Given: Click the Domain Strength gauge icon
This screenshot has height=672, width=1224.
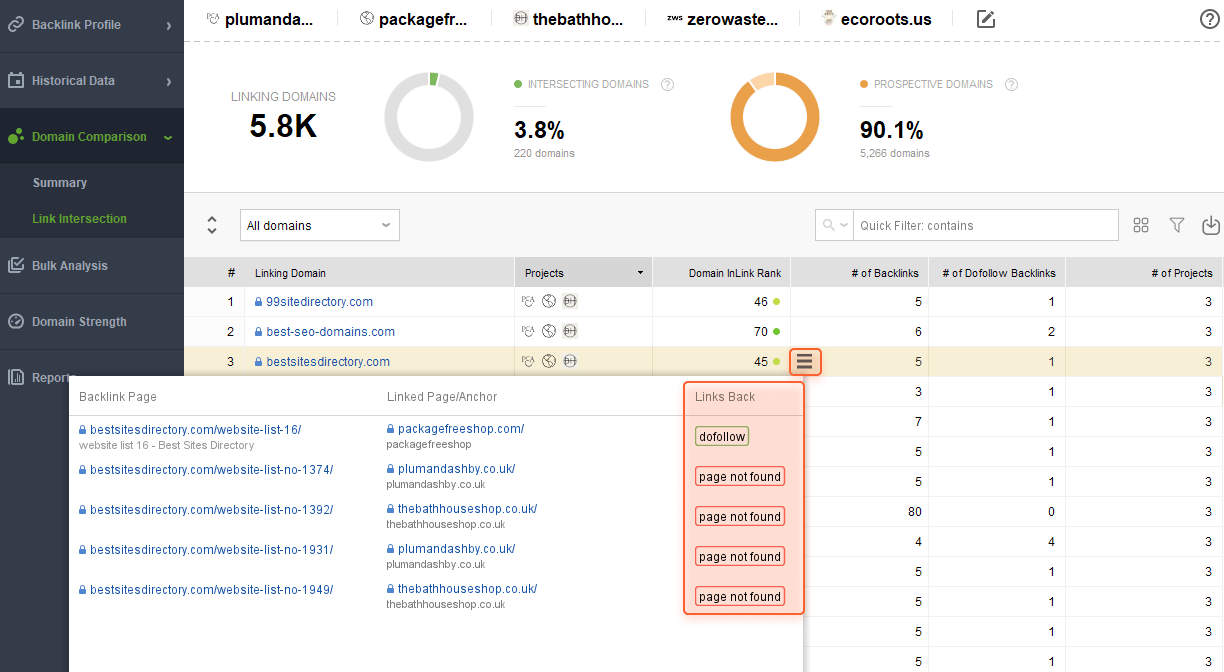Looking at the screenshot, I should [16, 322].
